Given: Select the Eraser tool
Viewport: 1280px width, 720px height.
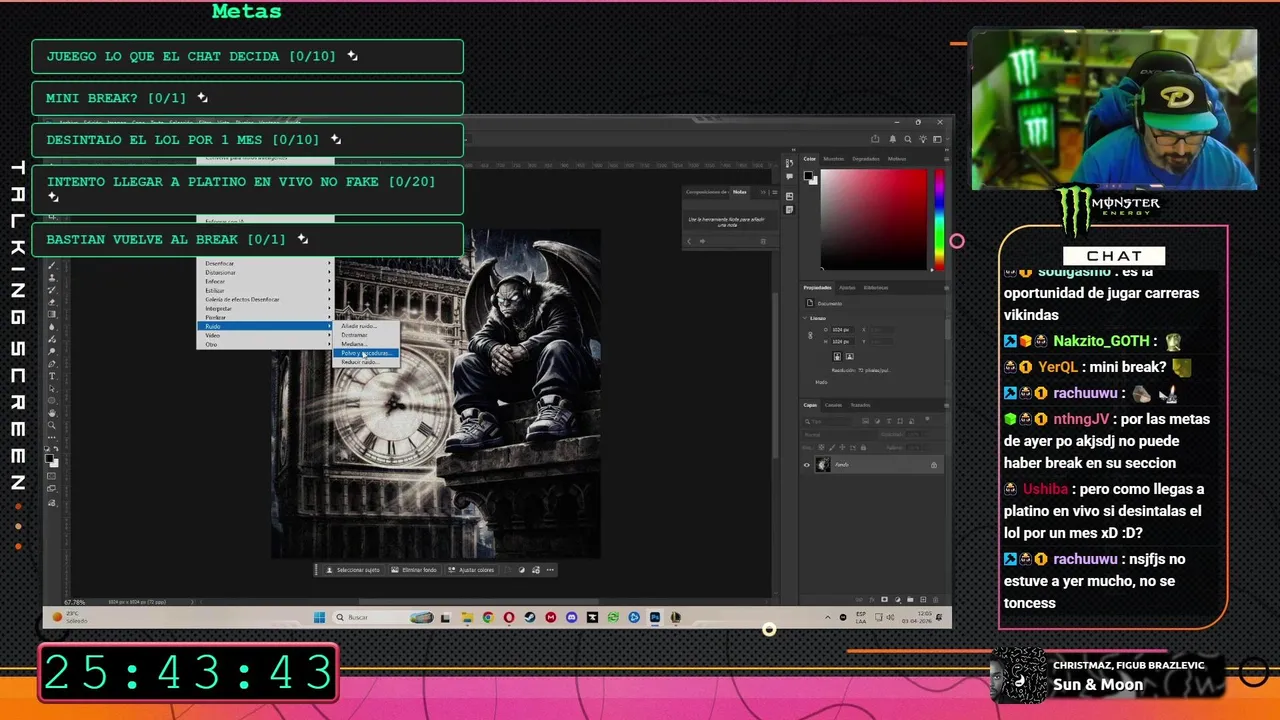Looking at the screenshot, I should point(52,302).
